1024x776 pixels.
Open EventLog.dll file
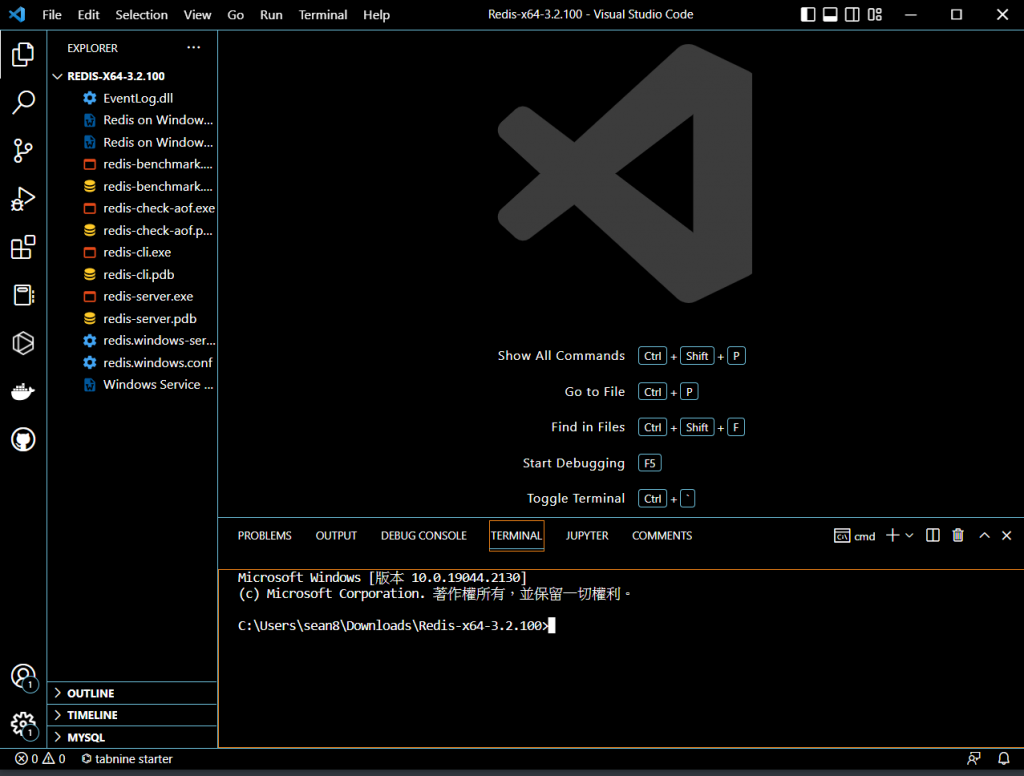point(133,98)
